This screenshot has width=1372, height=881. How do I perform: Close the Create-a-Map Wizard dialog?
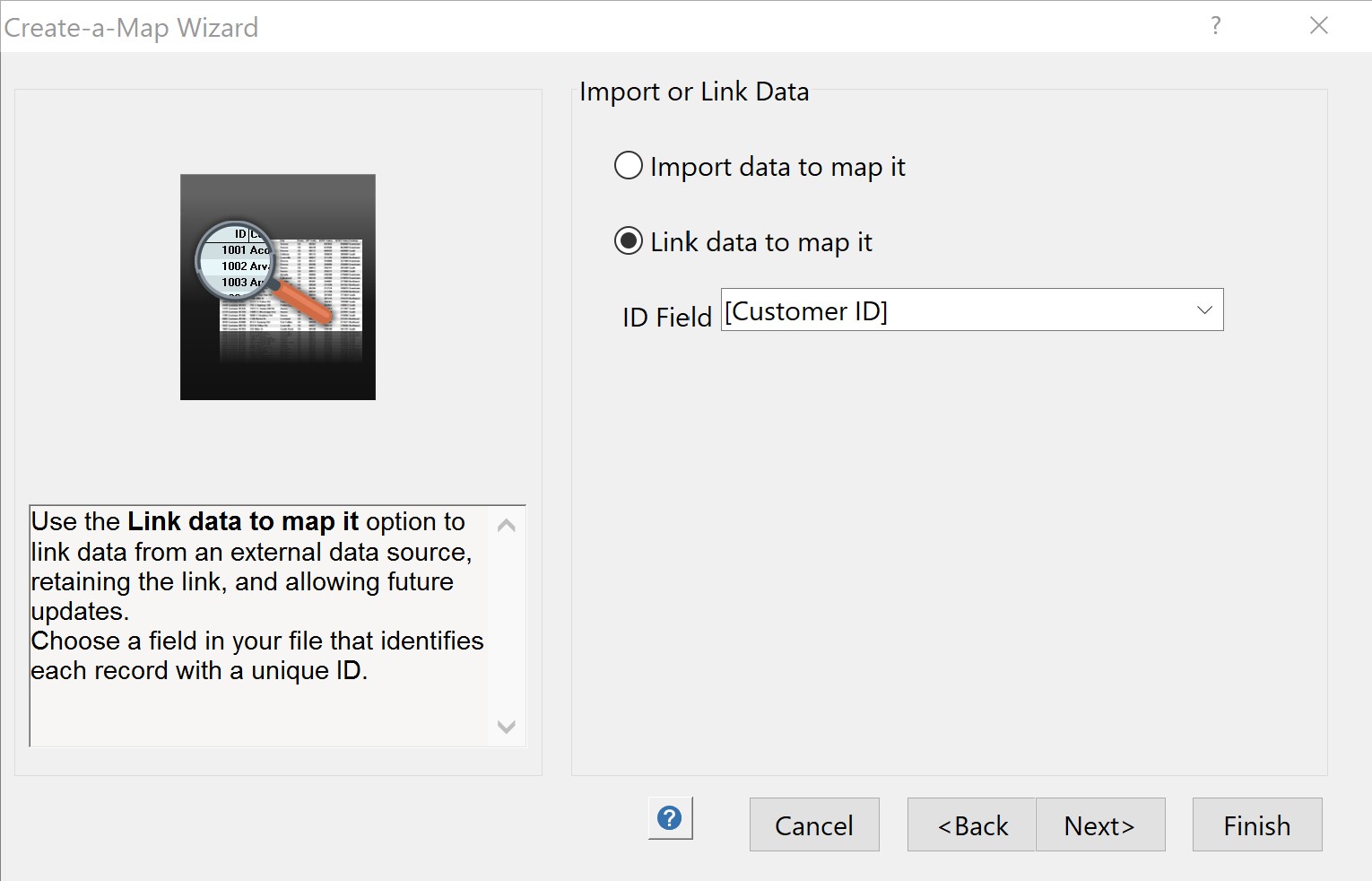[1318, 25]
